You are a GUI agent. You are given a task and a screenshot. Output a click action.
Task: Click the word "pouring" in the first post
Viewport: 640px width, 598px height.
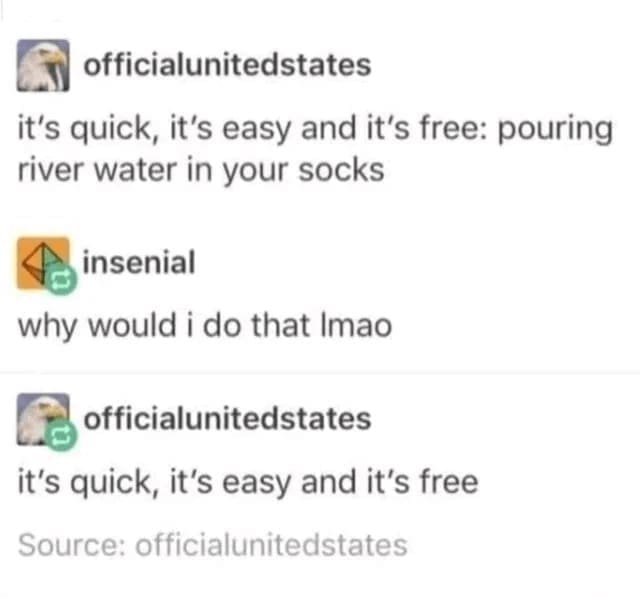click(555, 131)
